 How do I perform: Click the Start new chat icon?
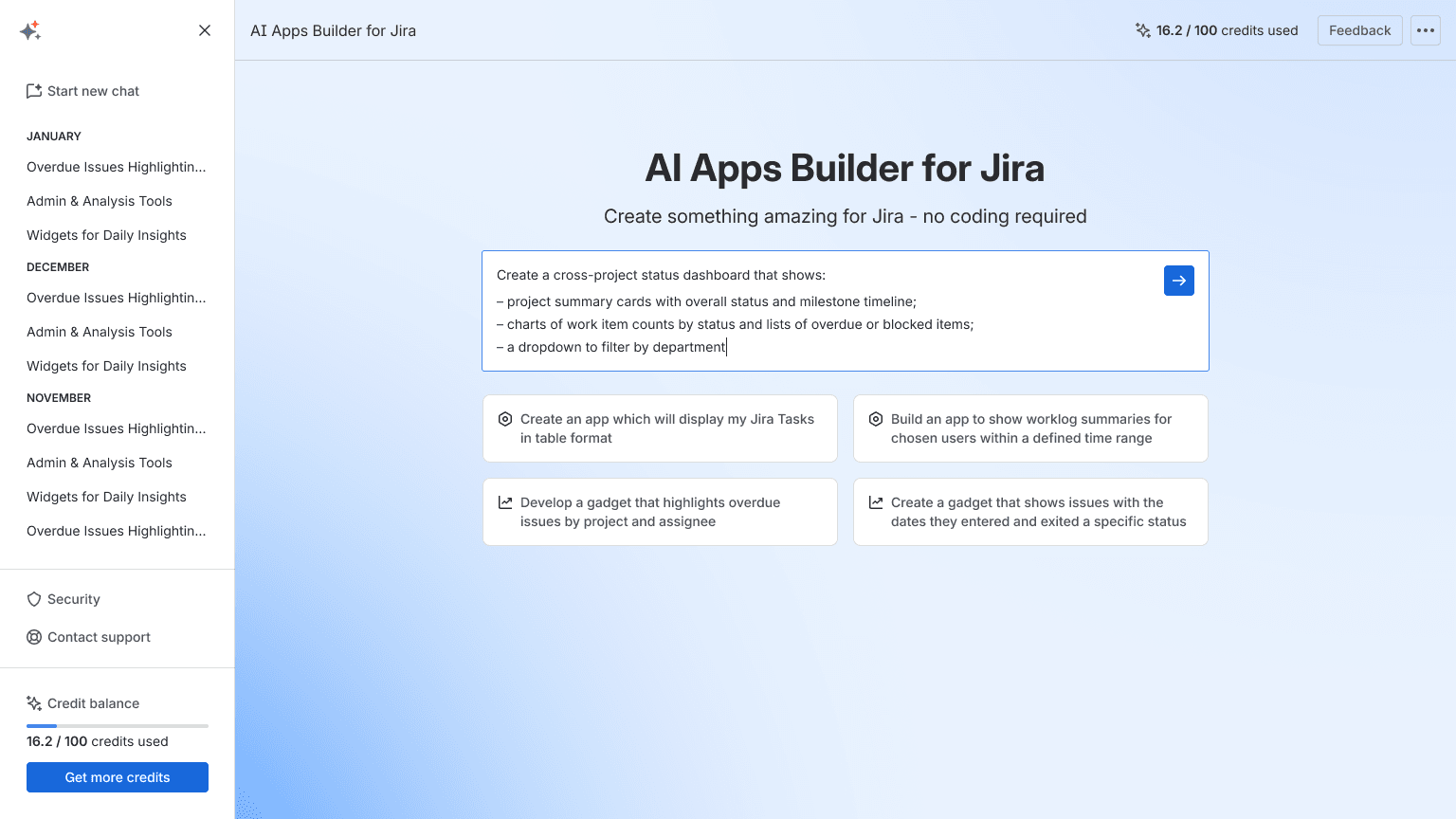33,90
